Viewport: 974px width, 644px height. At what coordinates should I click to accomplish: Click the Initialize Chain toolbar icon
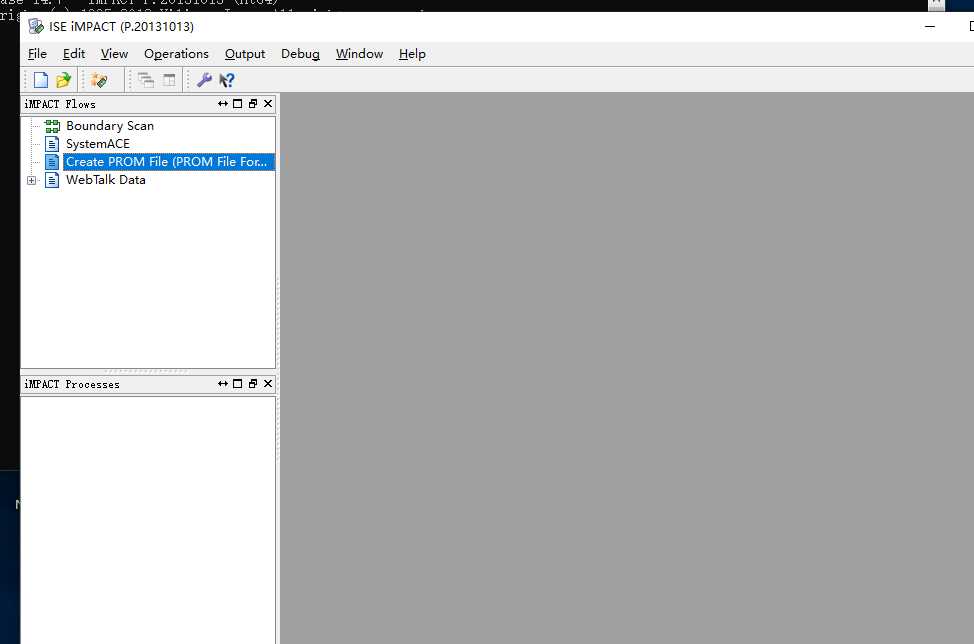pos(99,80)
